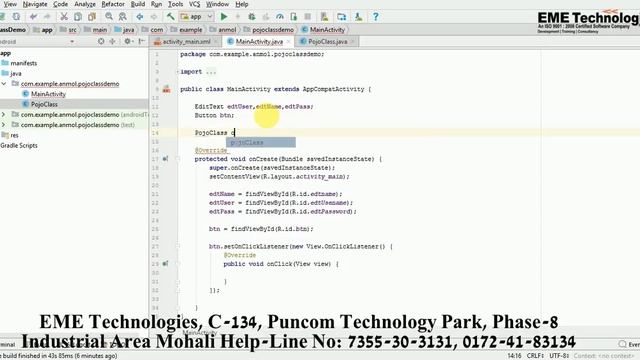Expand the androidTest pojoclassdemo package
Viewport: 640px width, 360px height.
click(4, 114)
